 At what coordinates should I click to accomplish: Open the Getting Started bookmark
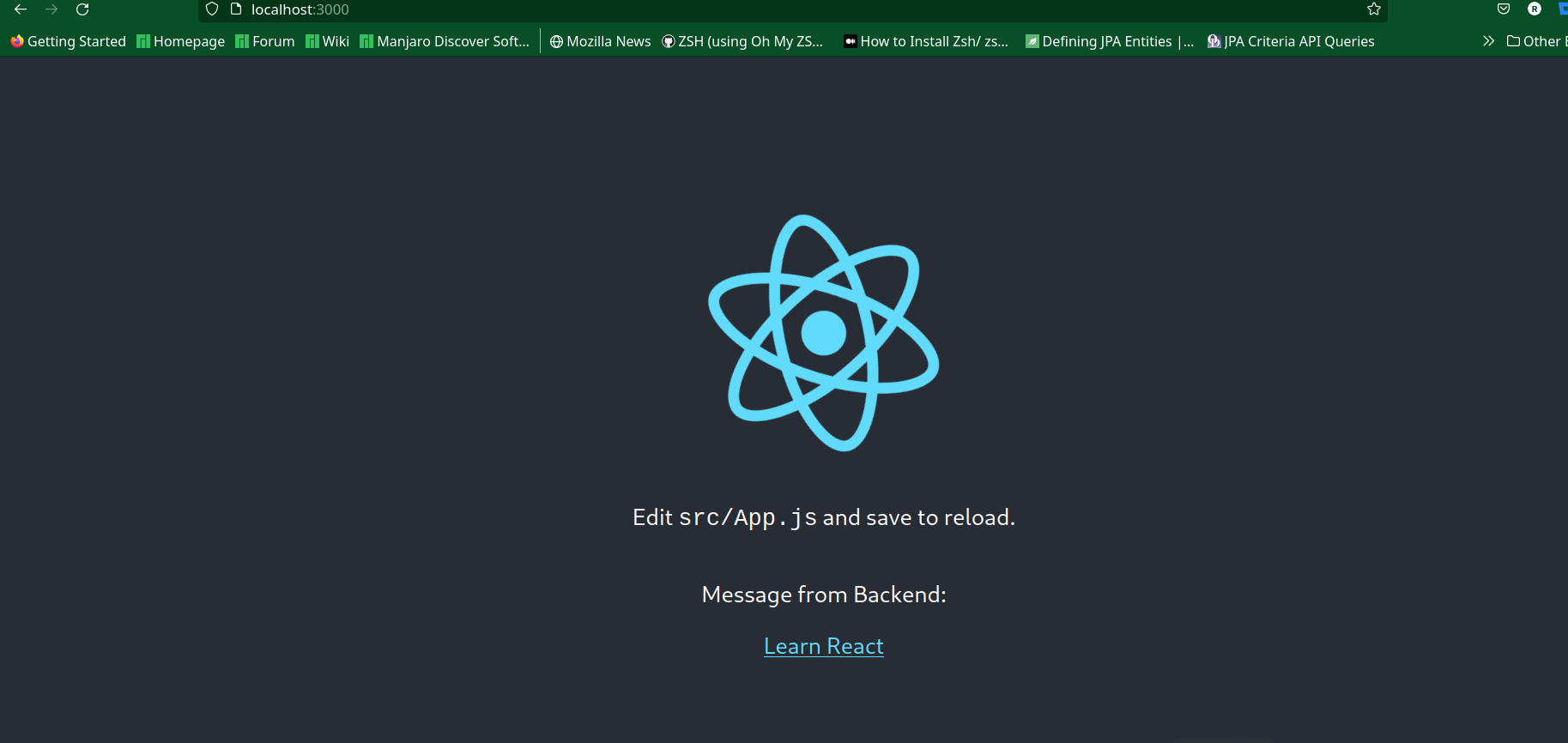(x=68, y=41)
